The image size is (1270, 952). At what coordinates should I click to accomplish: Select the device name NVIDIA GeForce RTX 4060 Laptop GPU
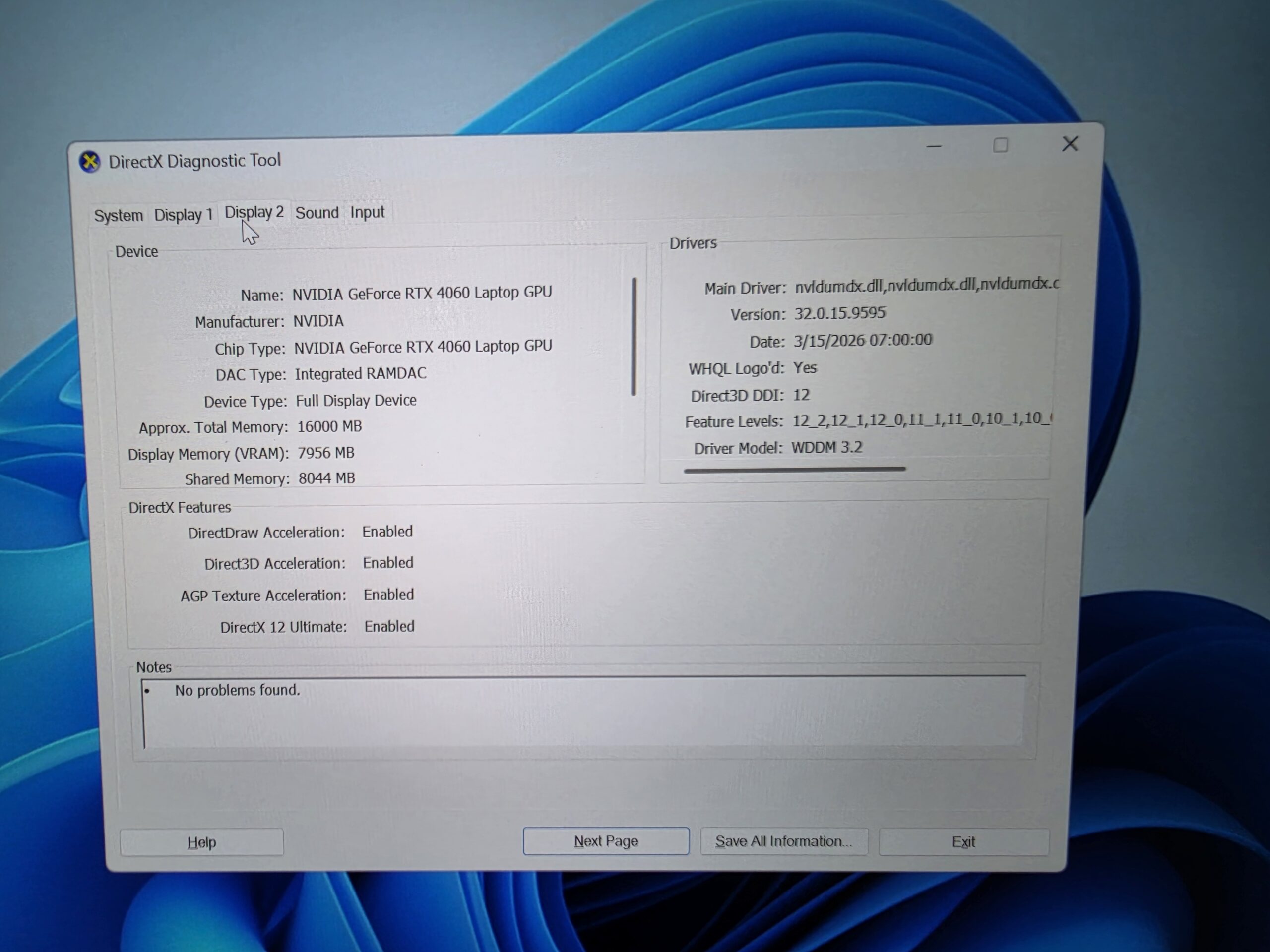pyautogui.click(x=422, y=293)
